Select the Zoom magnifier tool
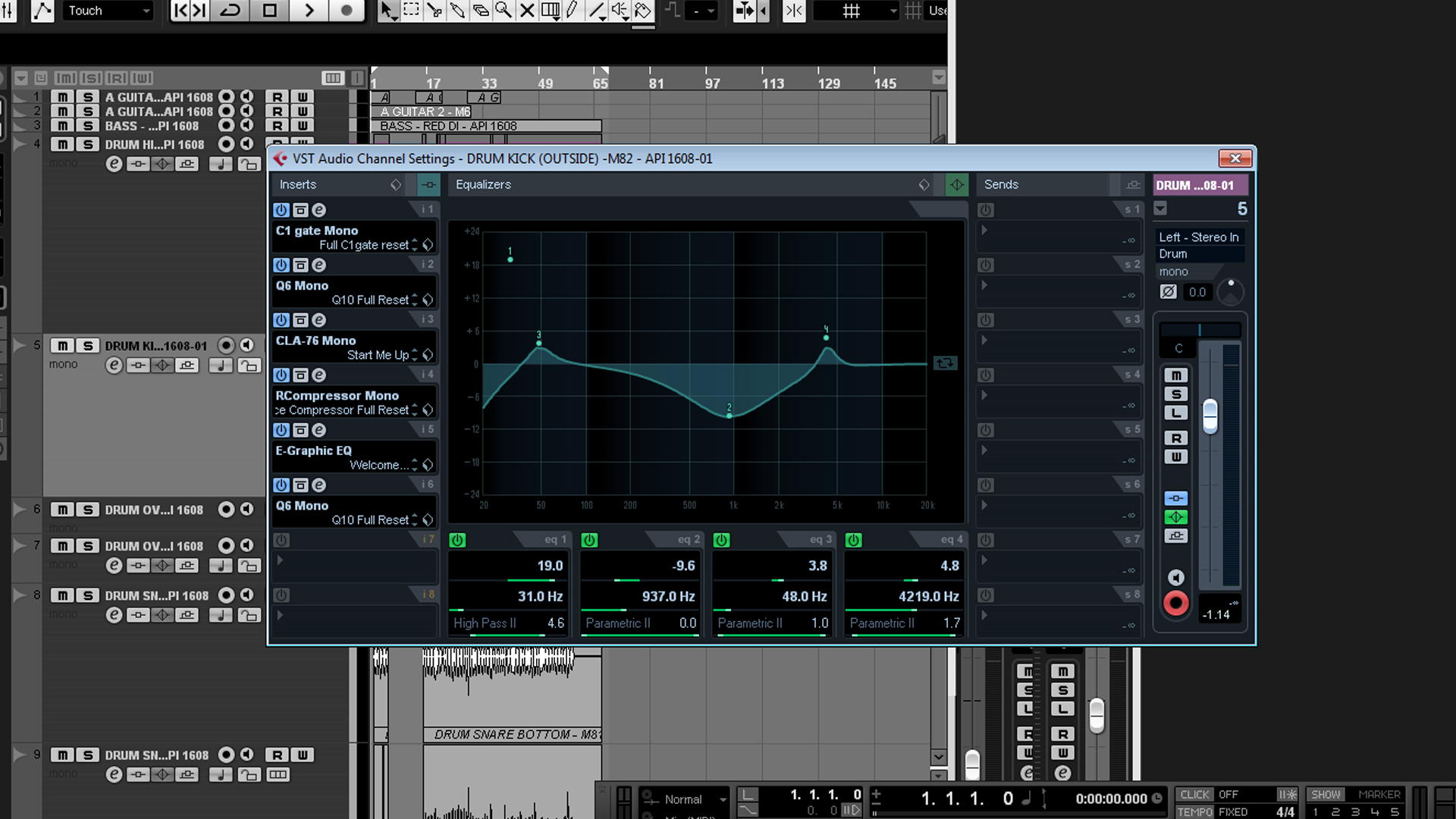This screenshot has width=1456, height=819. (504, 11)
